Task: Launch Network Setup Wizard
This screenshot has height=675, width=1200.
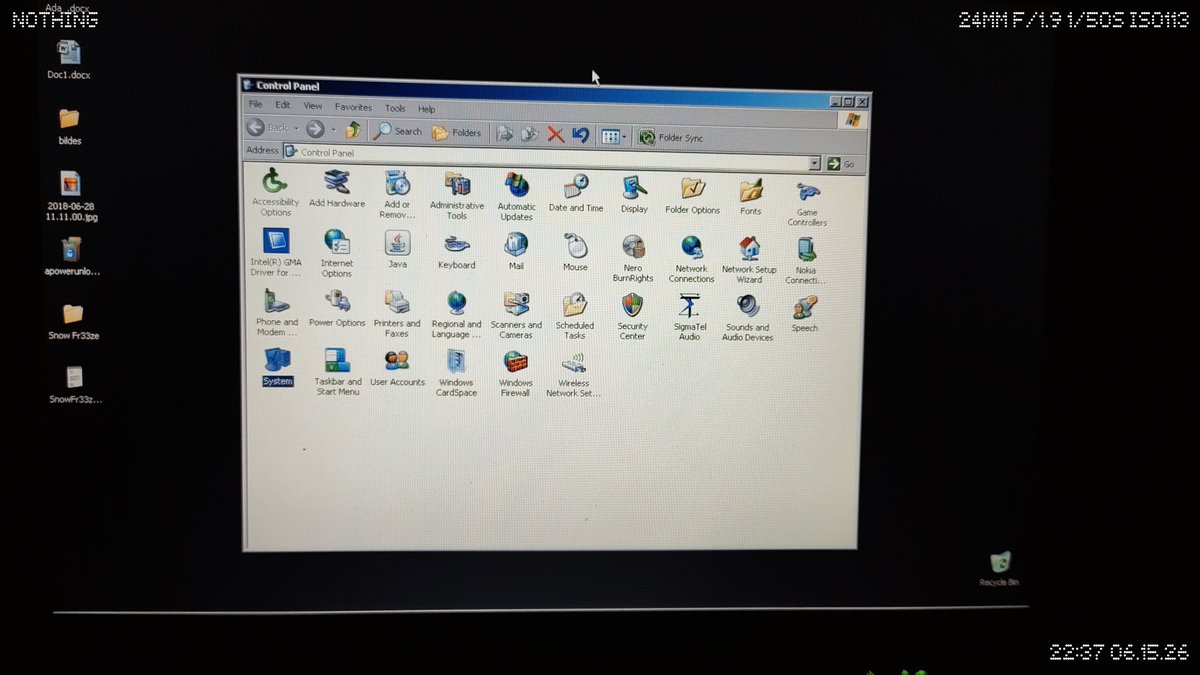Action: click(749, 260)
